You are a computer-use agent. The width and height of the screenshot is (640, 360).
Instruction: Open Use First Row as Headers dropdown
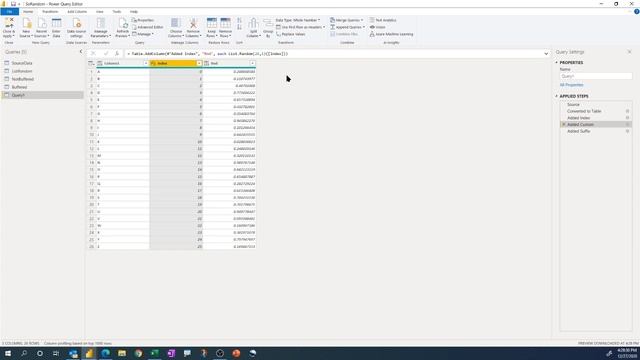click(x=300, y=27)
